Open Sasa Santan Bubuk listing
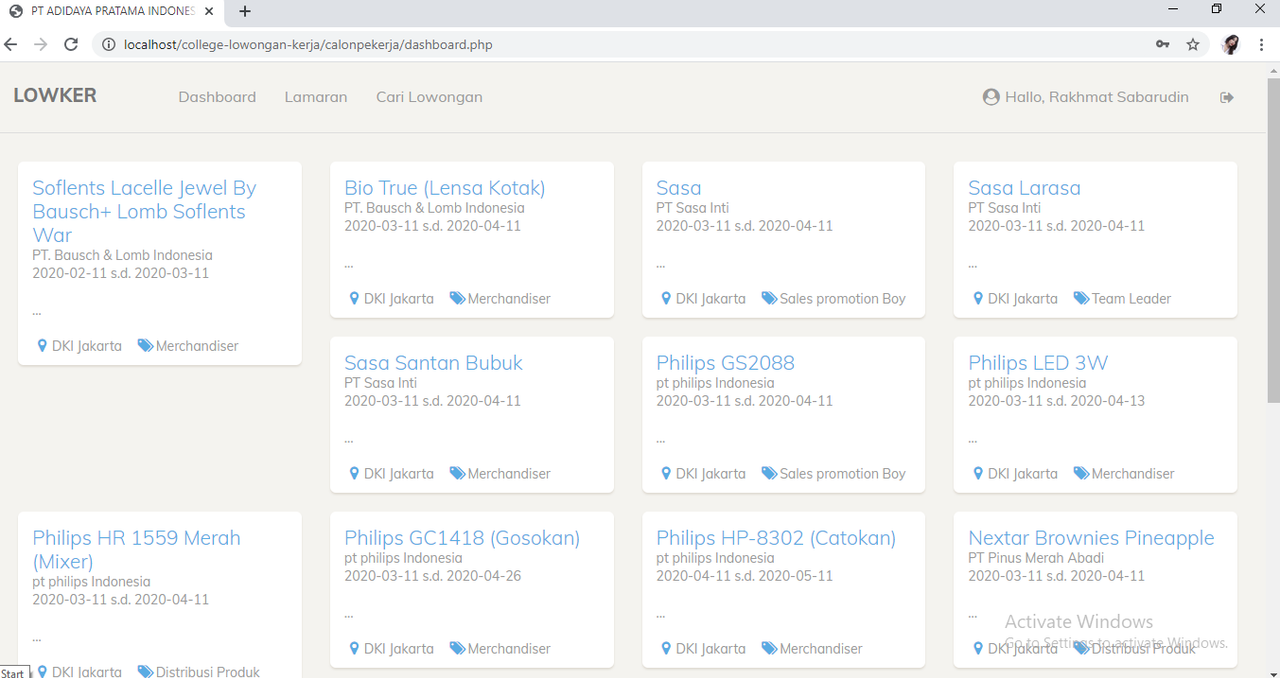The height and width of the screenshot is (678, 1280). (x=433, y=363)
